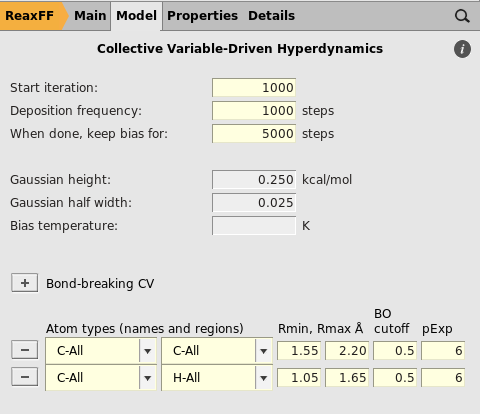Click the Bond-breaking CV label
480x414 pixels.
pos(100,284)
